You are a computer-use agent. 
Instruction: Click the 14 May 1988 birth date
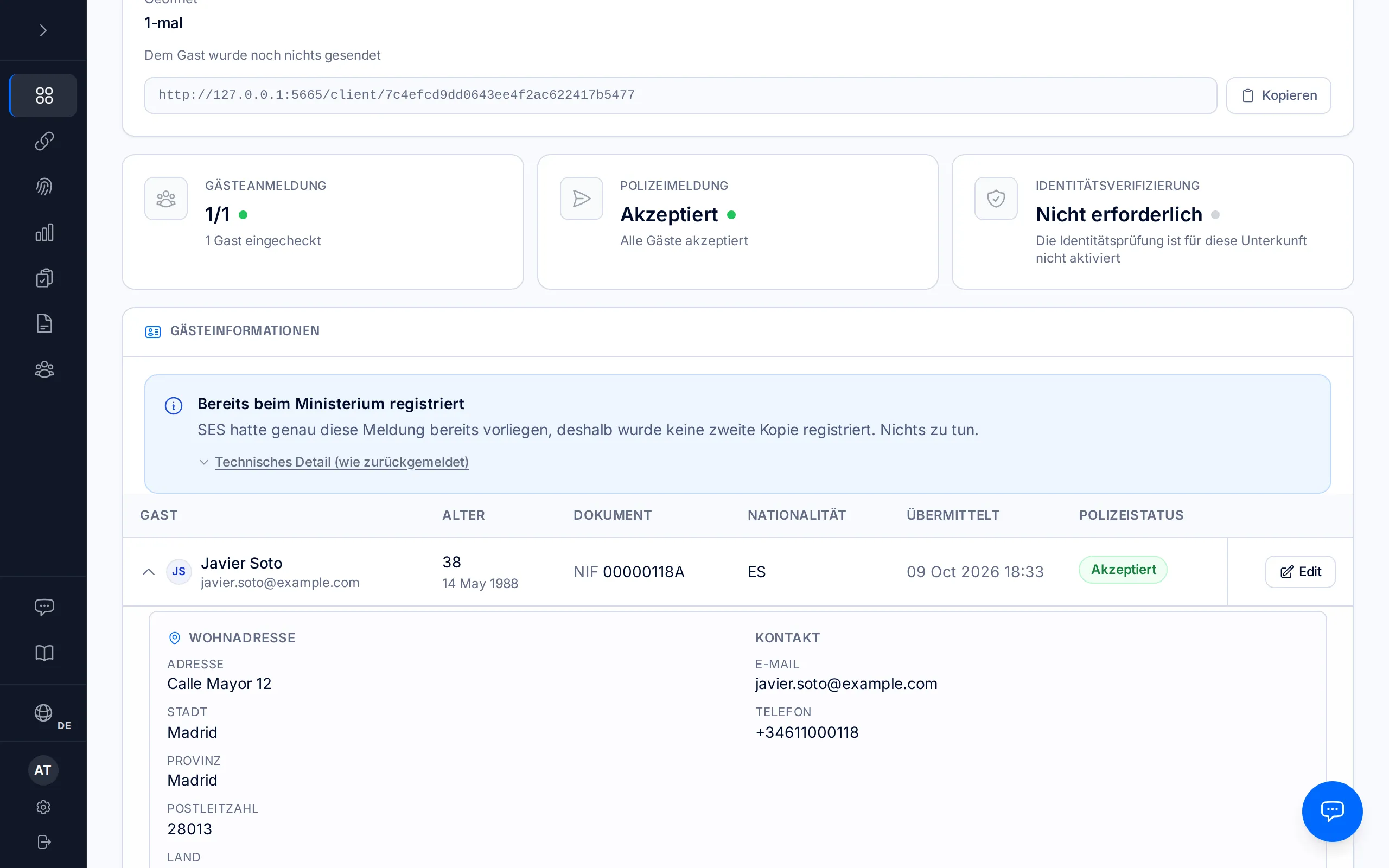[480, 583]
